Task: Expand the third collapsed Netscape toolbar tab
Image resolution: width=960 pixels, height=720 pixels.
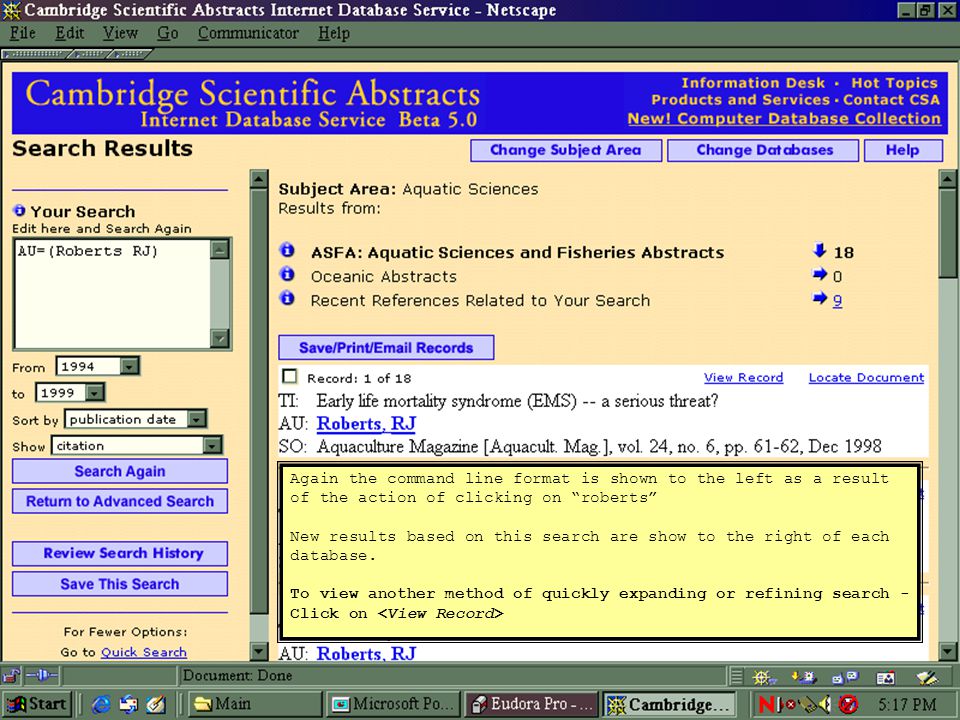Action: coord(130,54)
